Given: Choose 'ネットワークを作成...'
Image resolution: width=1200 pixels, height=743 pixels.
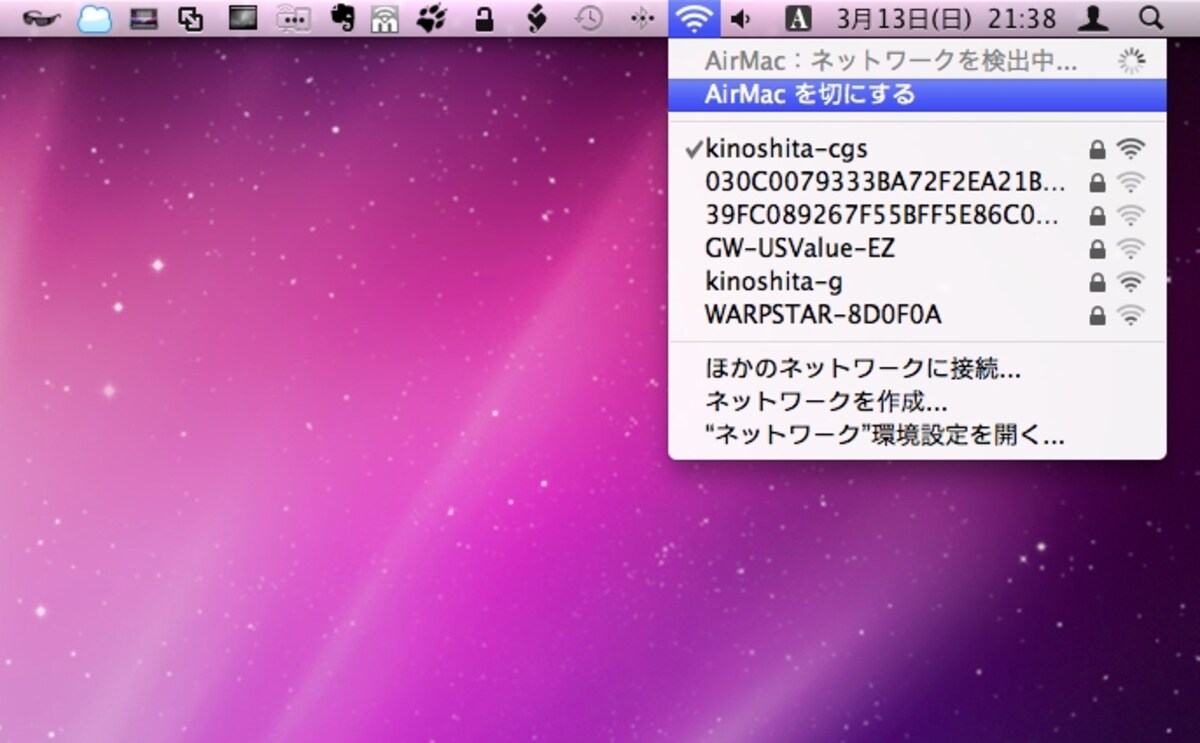Looking at the screenshot, I should pos(917,402).
